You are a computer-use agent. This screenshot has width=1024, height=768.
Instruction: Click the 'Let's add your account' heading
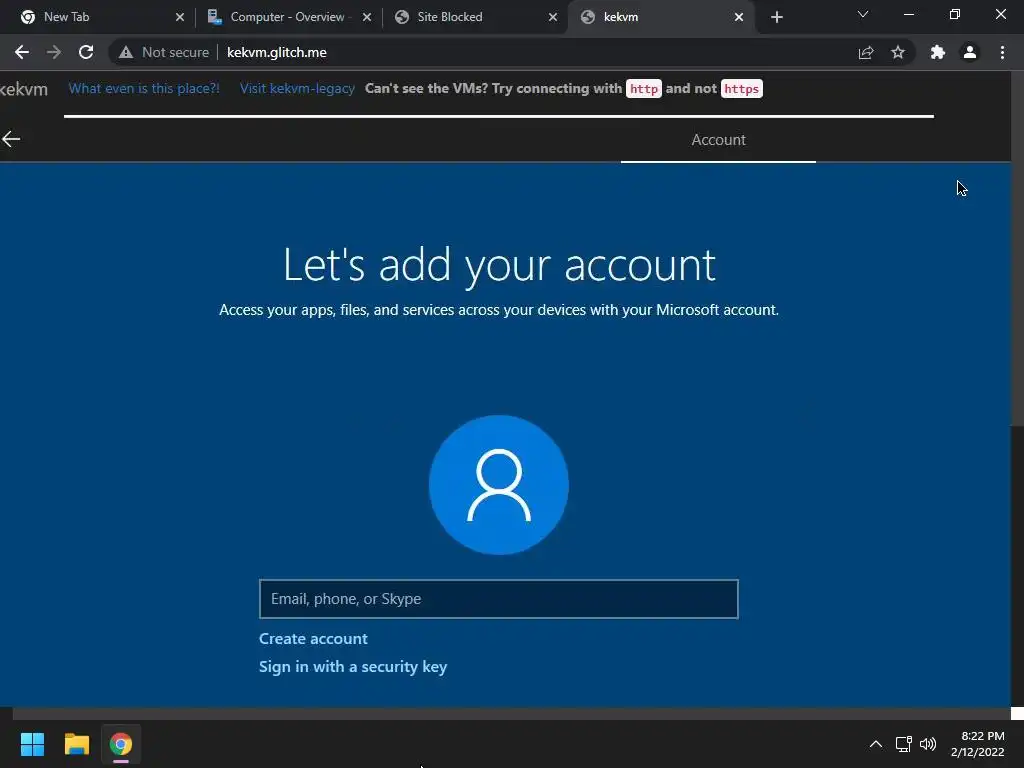(499, 264)
